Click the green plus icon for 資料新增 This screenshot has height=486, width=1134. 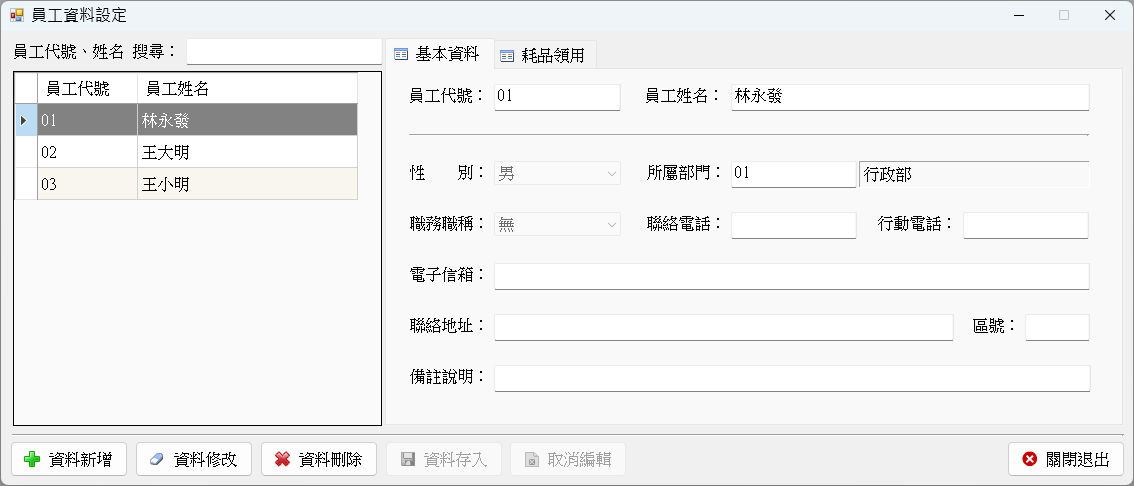32,459
